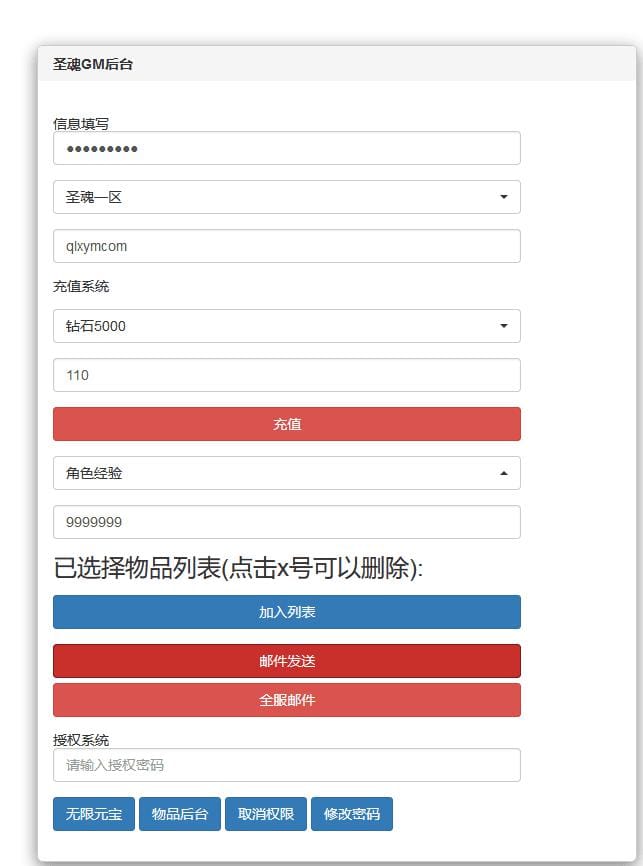Image resolution: width=643 pixels, height=866 pixels.
Task: Click the 圣魂GM后台 panel header title
Action: [93, 64]
